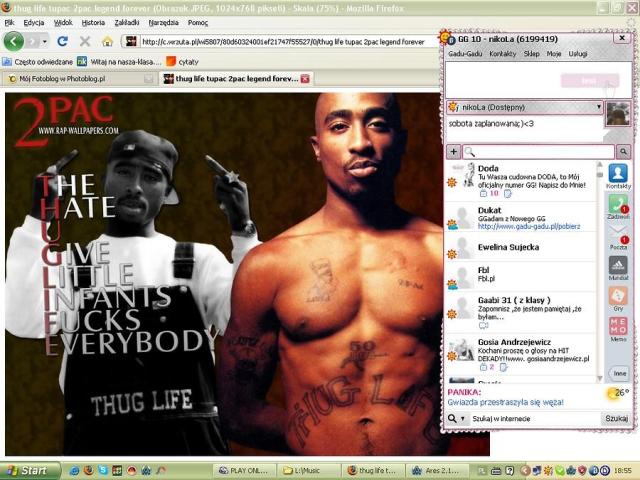
Task: Open the Historia menu
Action: [x=93, y=23]
